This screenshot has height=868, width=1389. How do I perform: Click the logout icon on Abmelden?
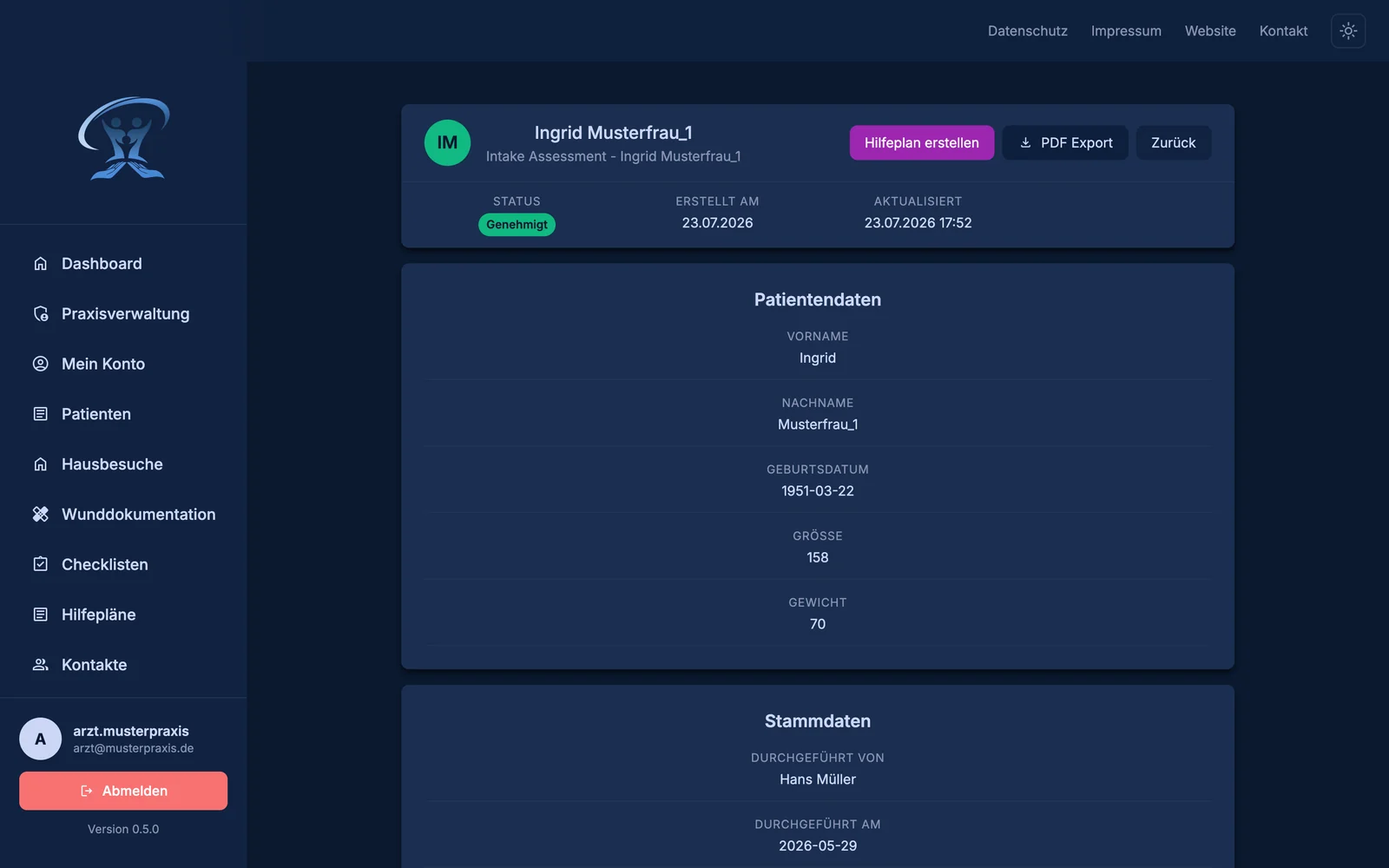point(86,791)
